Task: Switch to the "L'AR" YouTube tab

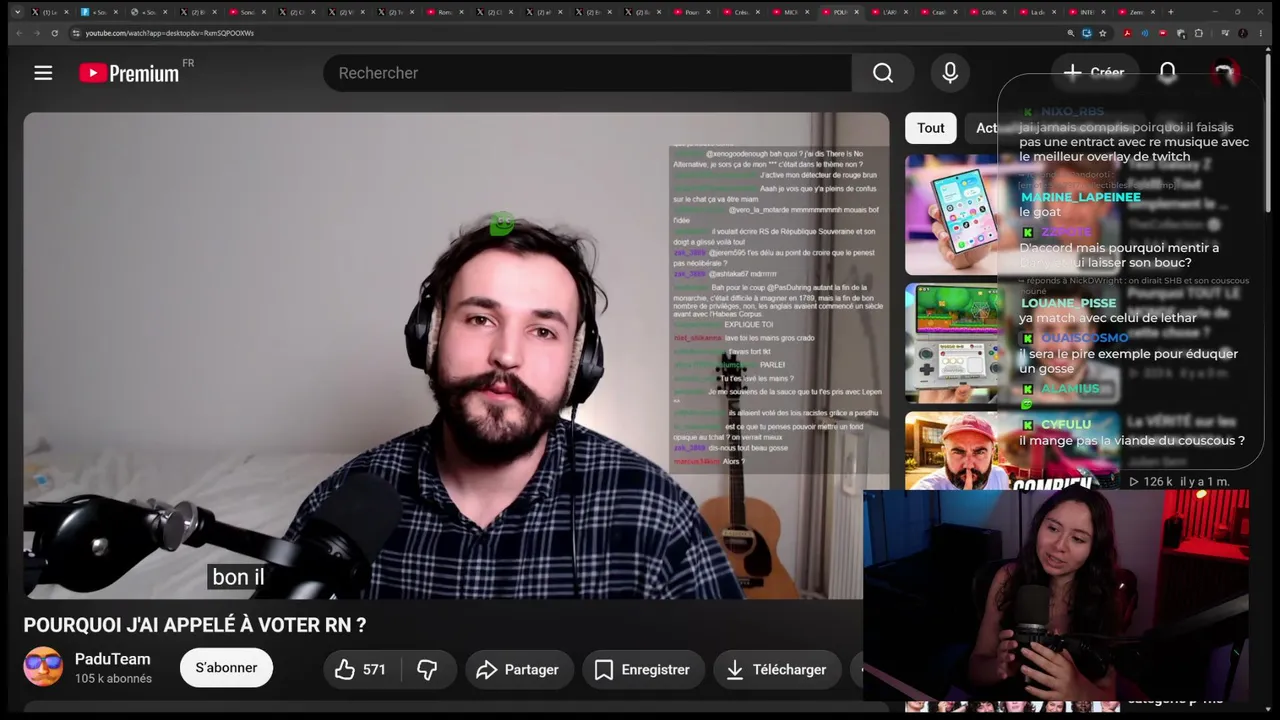Action: [889, 12]
